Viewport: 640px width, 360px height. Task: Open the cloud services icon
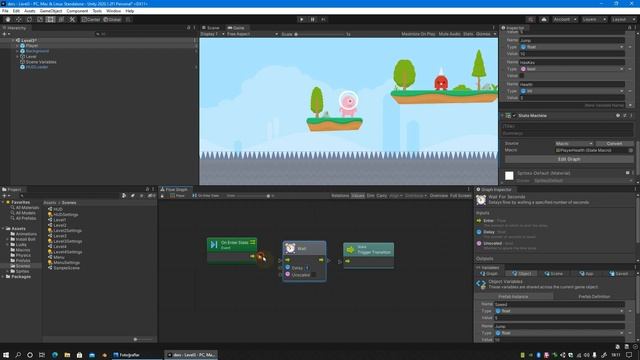click(x=544, y=19)
